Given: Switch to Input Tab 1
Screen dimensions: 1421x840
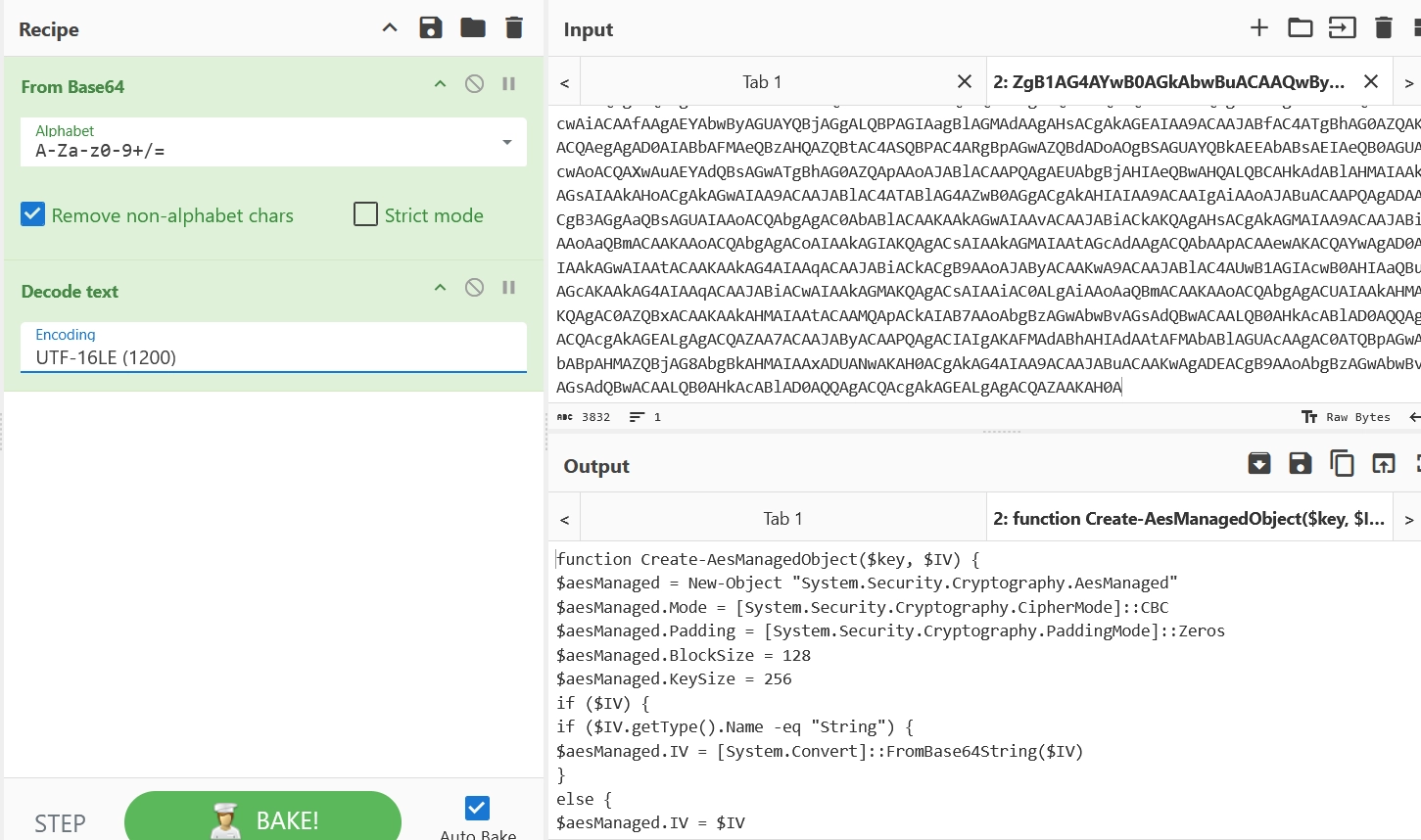Looking at the screenshot, I should tap(762, 82).
